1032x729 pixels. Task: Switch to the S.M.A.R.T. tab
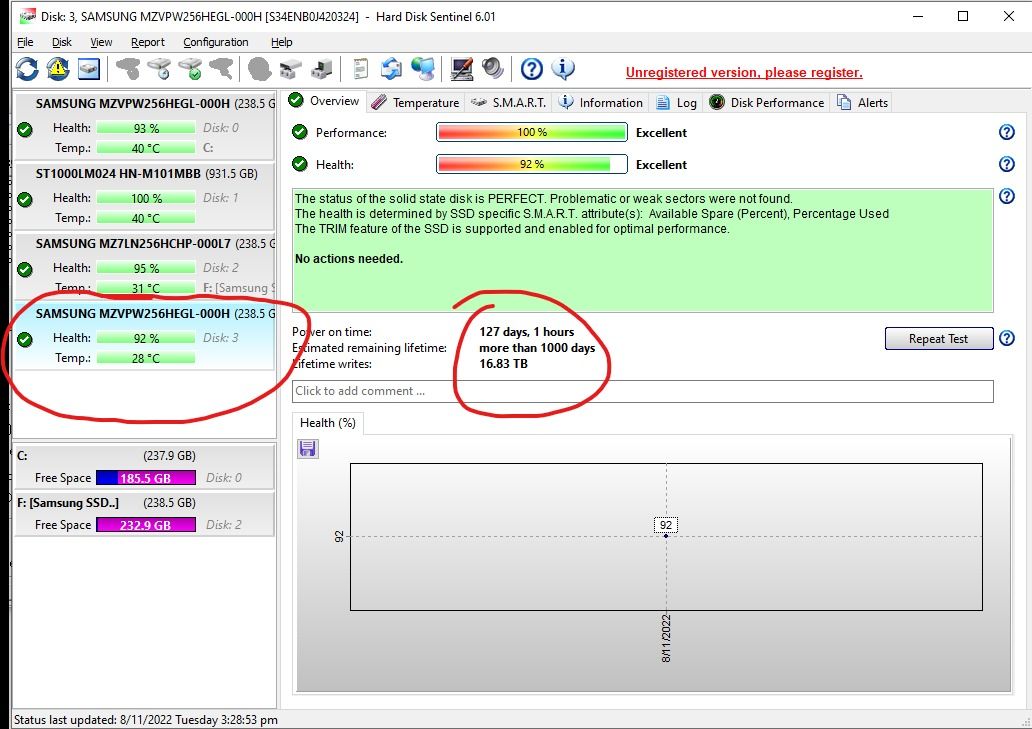509,103
